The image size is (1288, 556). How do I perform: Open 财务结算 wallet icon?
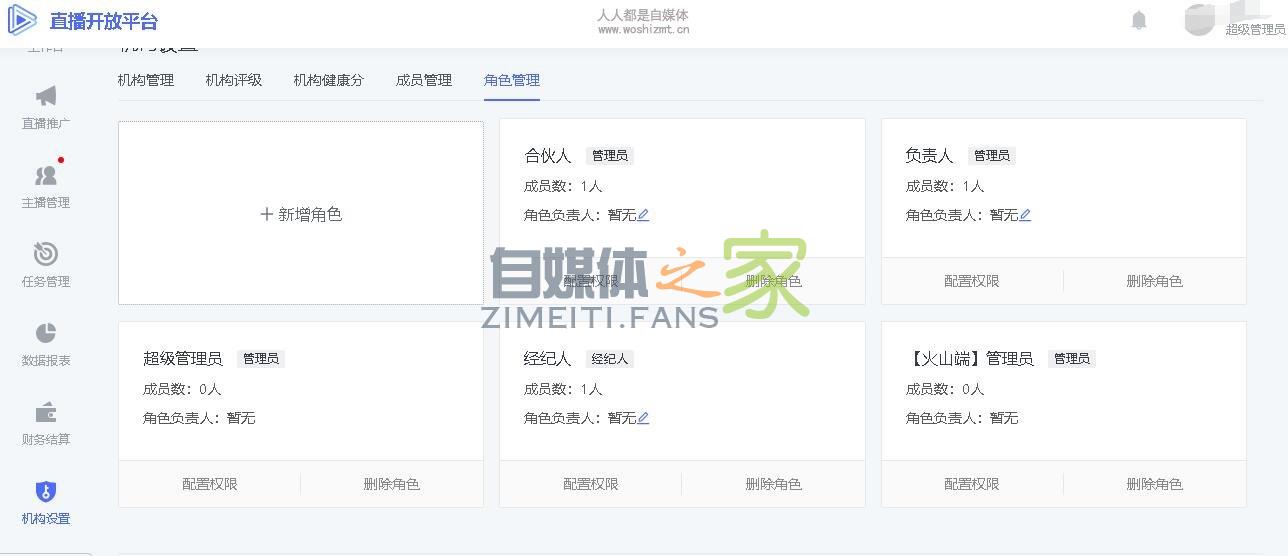[x=46, y=412]
